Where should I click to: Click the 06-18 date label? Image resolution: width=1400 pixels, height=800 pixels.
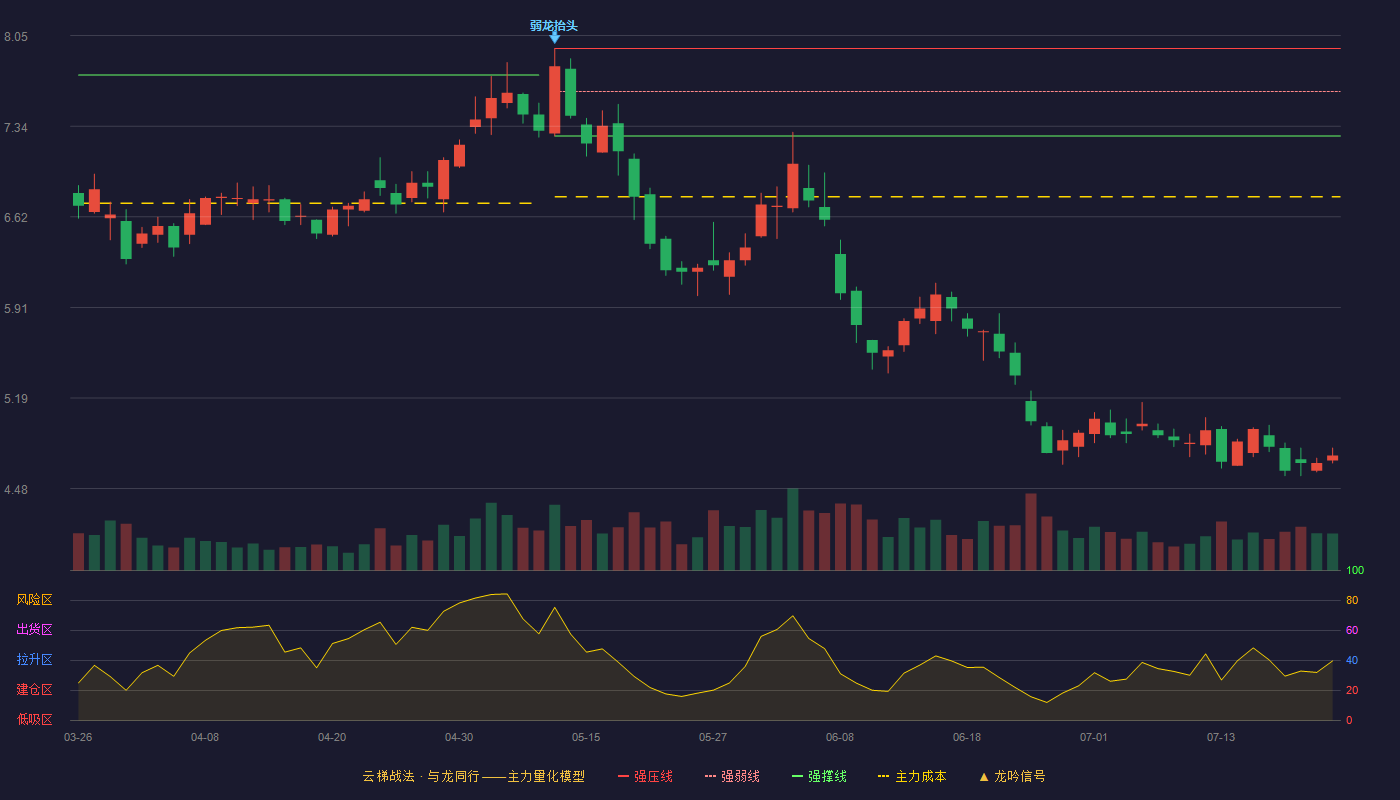(x=967, y=737)
